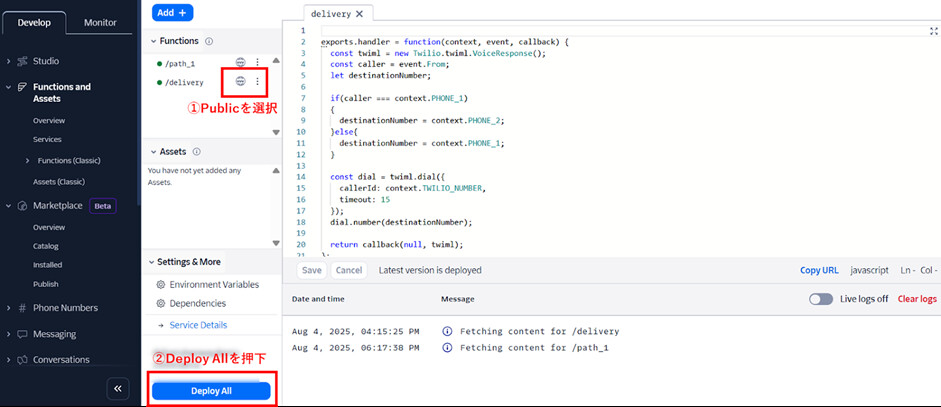The width and height of the screenshot is (941, 407).
Task: Open Publish under Marketplace
Action: 46,284
